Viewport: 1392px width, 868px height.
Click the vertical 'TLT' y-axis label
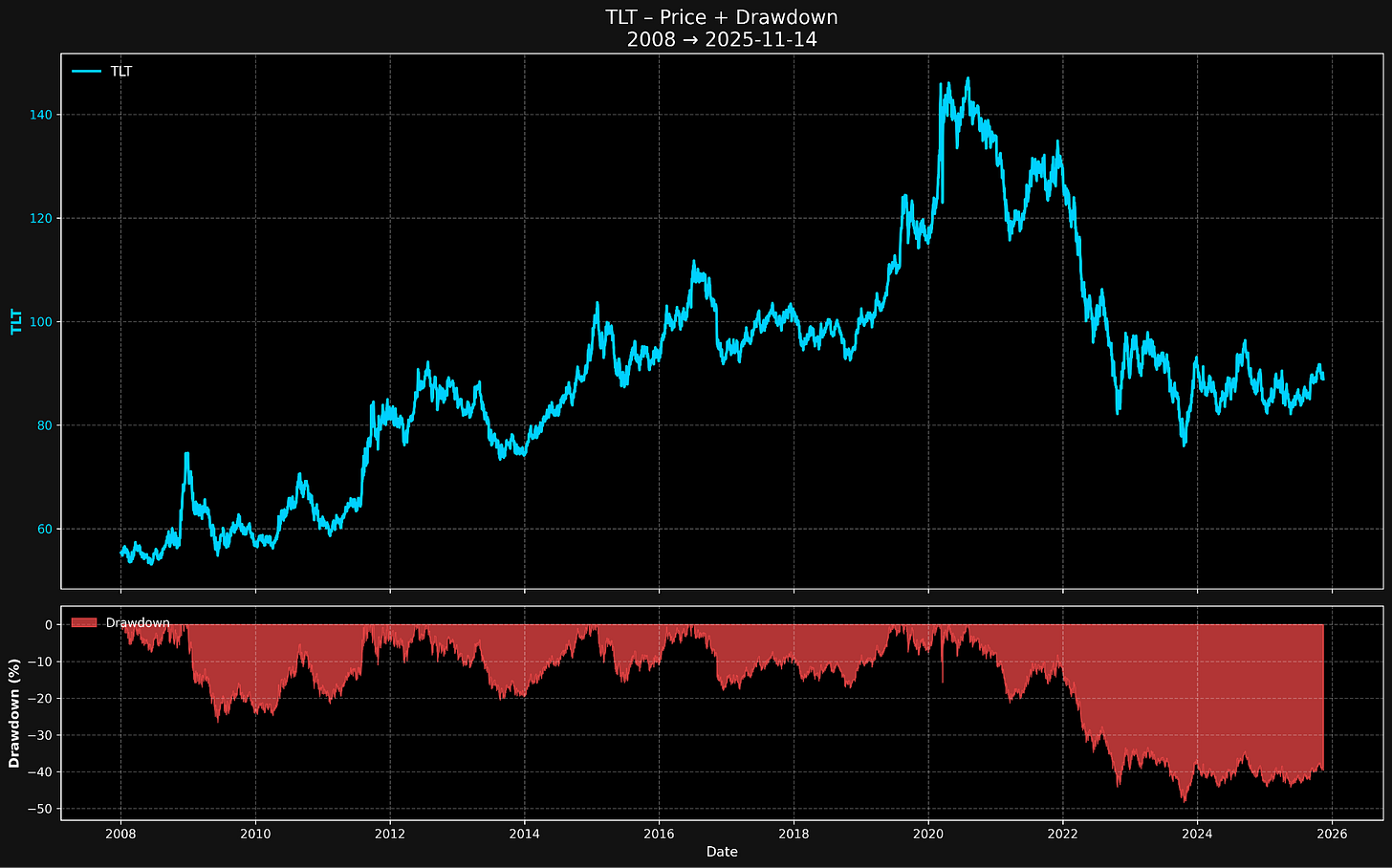tap(15, 321)
